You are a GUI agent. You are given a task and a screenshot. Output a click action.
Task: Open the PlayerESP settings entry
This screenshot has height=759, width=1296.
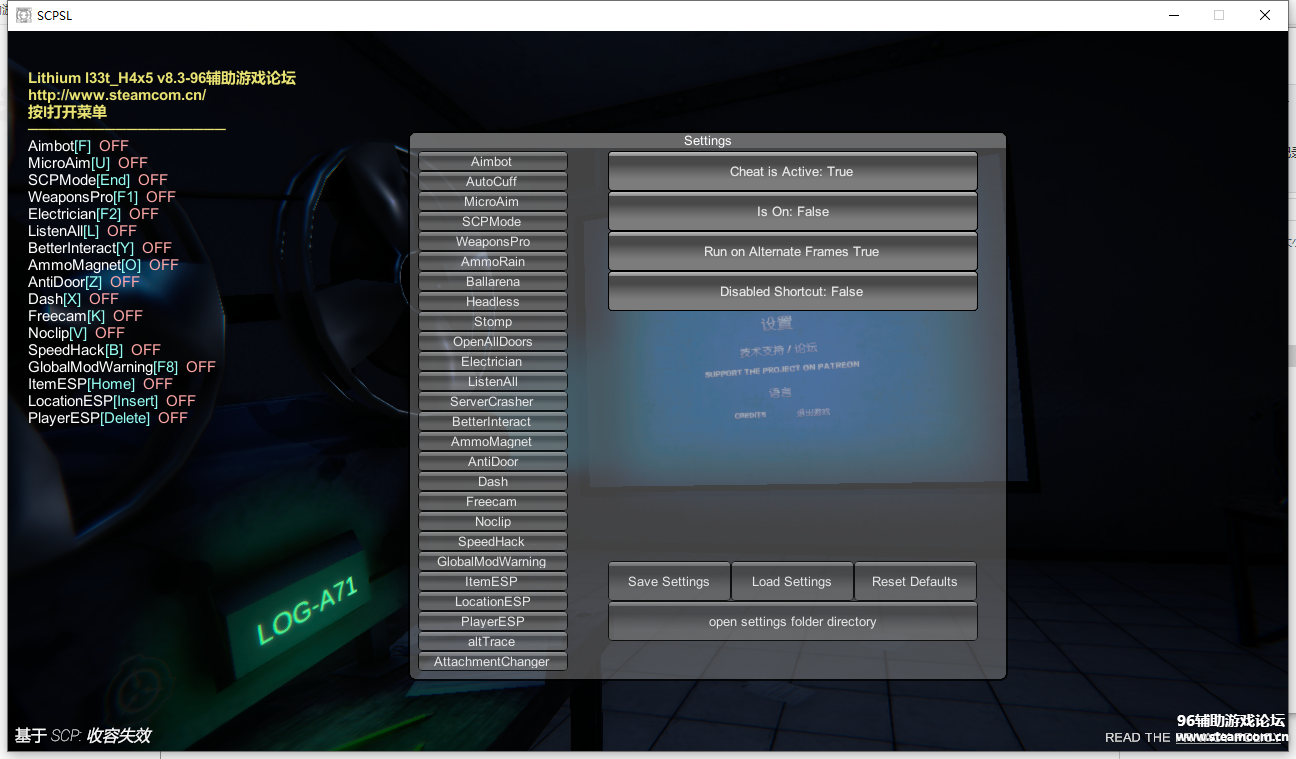(x=492, y=622)
